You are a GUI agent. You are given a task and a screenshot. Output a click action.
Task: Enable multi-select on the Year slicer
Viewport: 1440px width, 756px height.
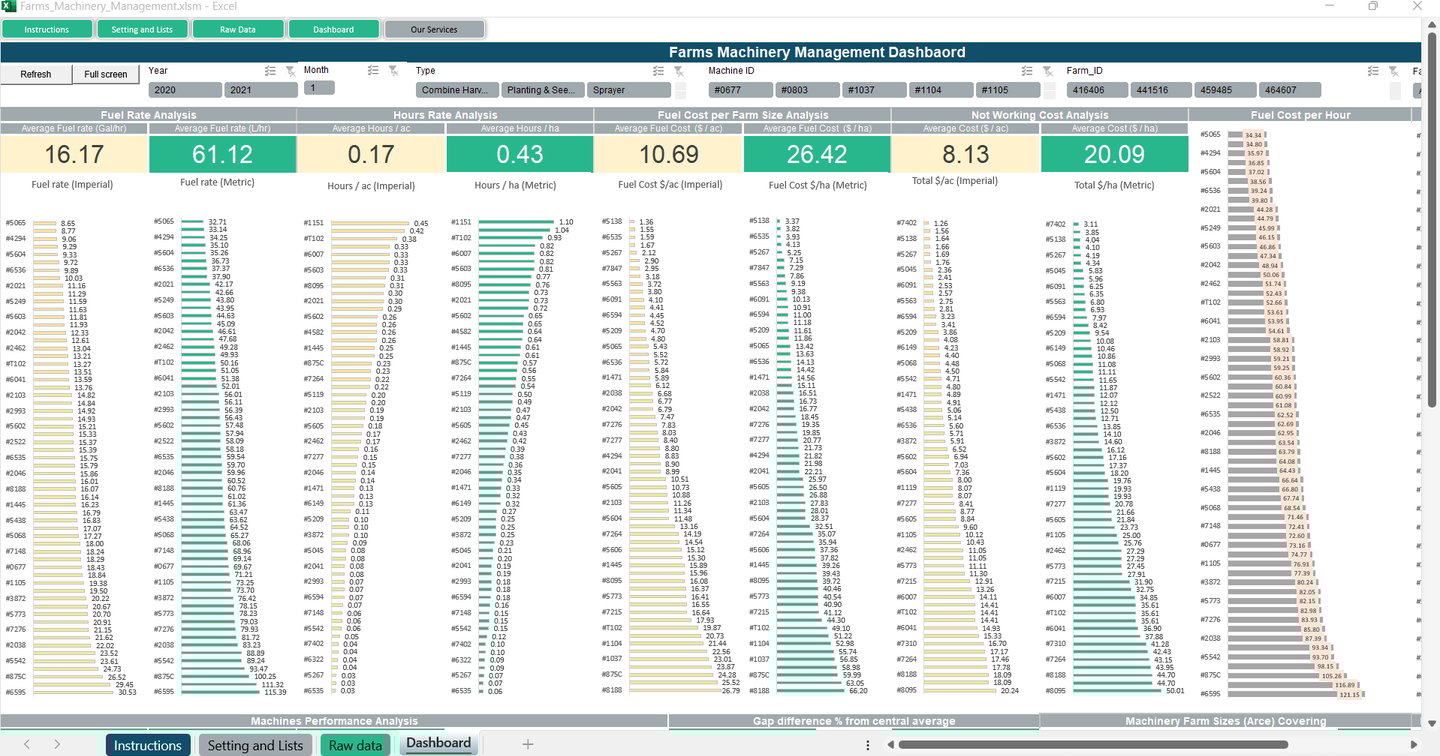pos(270,70)
